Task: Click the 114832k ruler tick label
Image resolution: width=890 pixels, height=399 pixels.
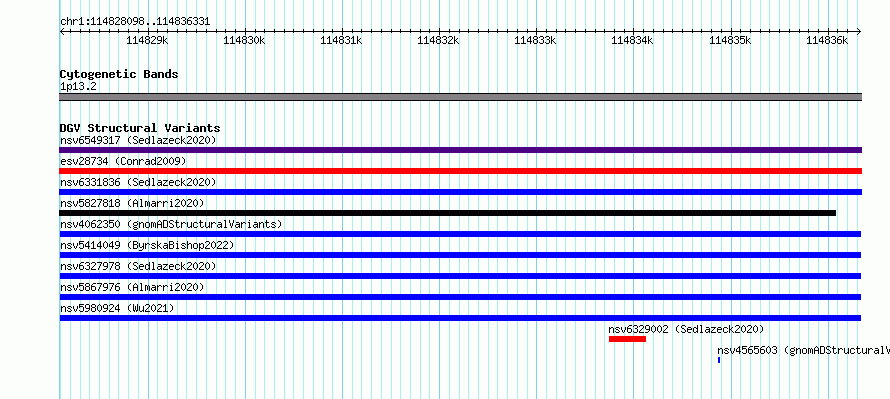Action: click(x=439, y=40)
